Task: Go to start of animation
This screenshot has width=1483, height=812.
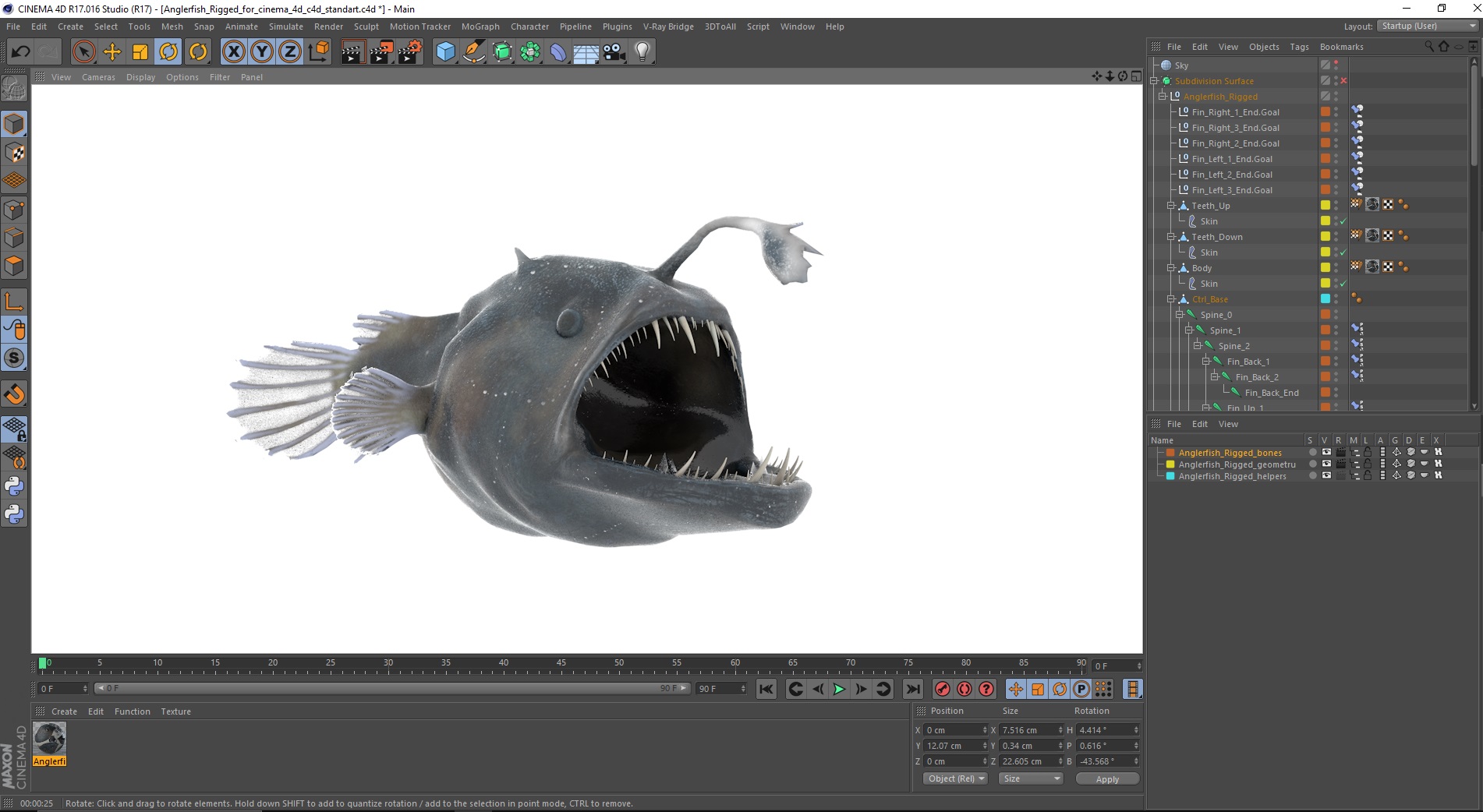Action: [766, 689]
